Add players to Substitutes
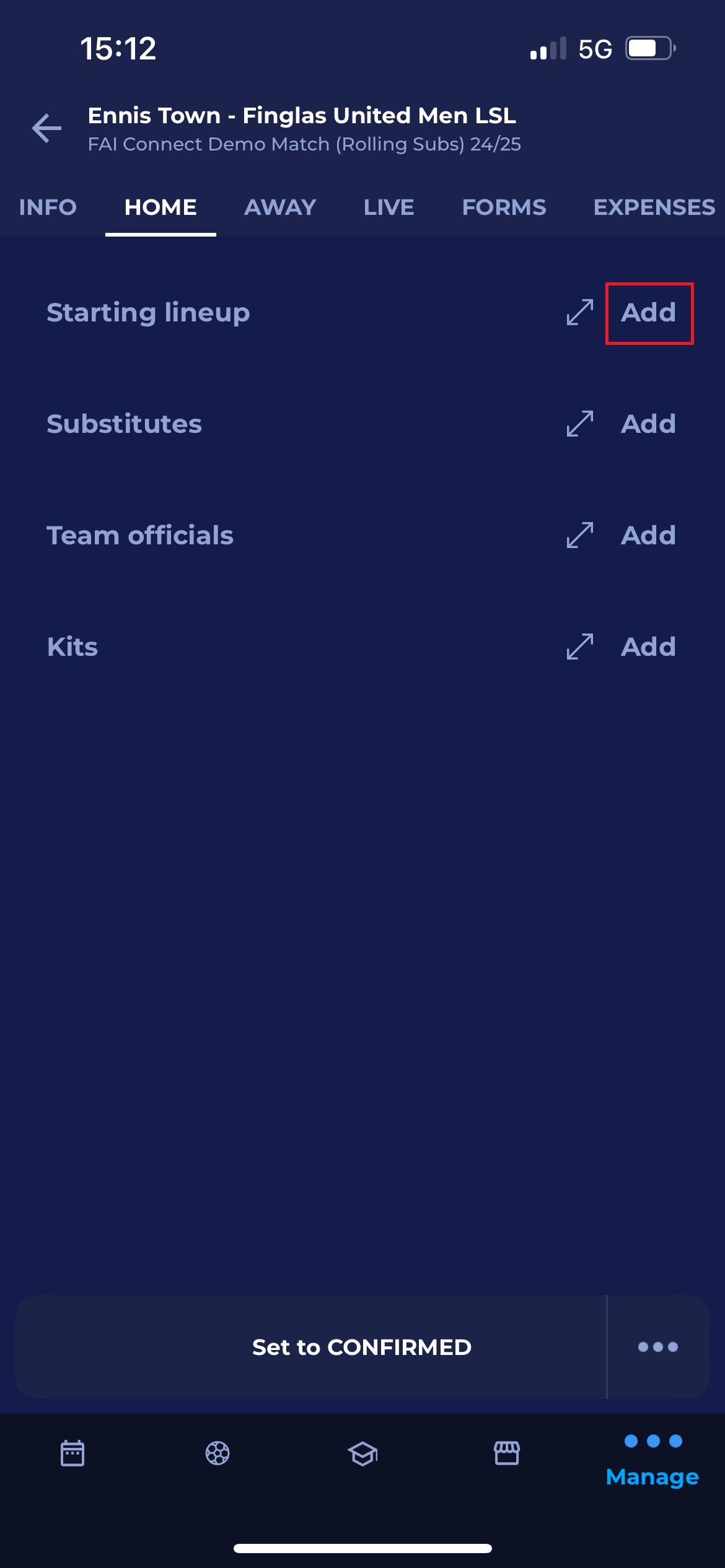The image size is (725, 1568). pos(649,424)
